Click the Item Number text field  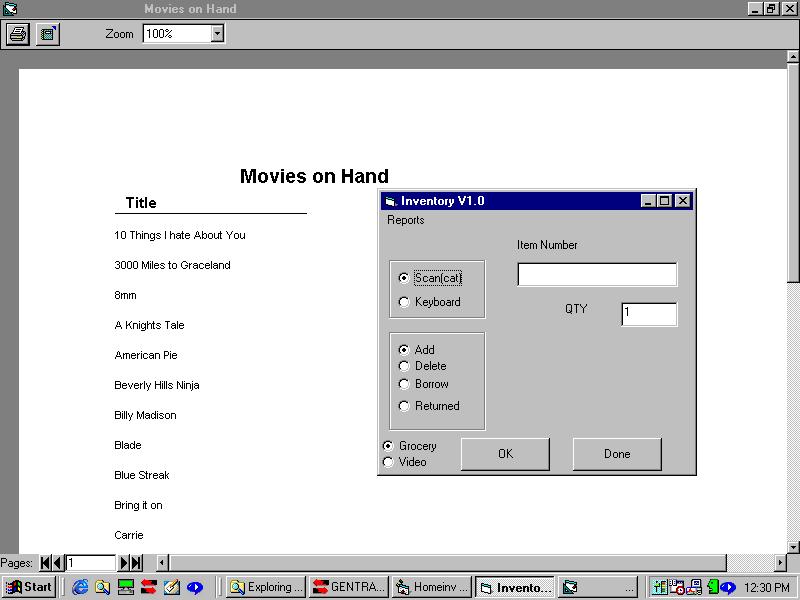[597, 274]
